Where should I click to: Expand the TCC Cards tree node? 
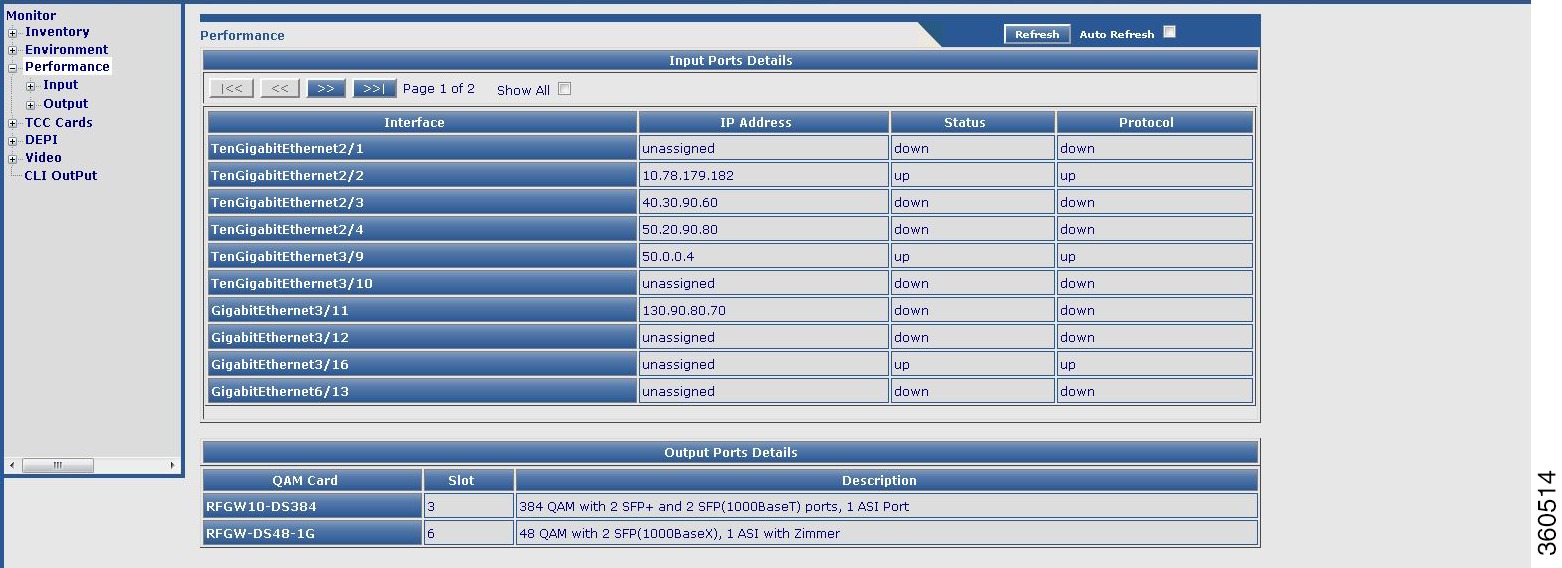point(13,123)
